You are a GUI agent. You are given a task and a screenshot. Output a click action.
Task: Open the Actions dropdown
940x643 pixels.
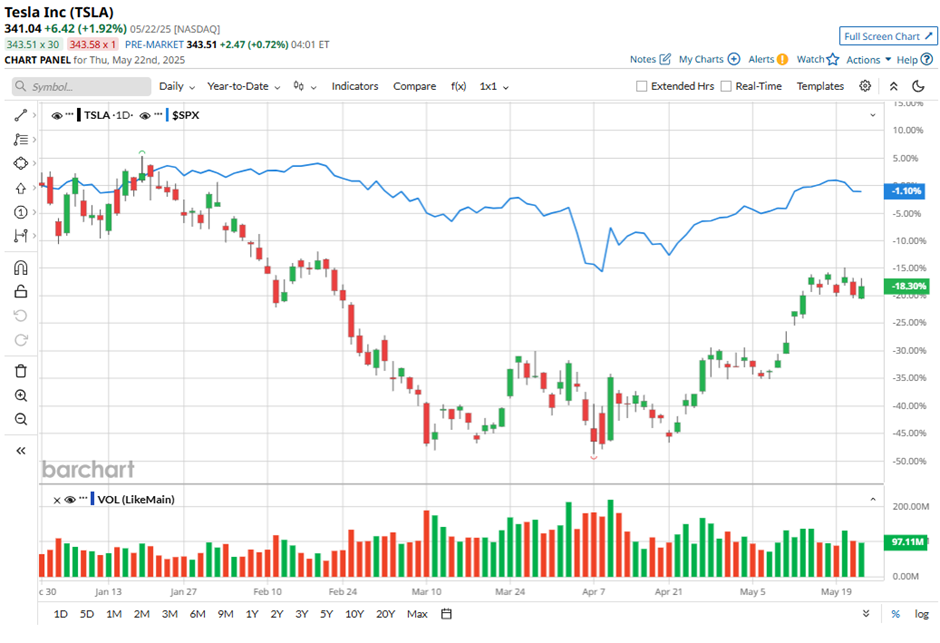tap(868, 60)
